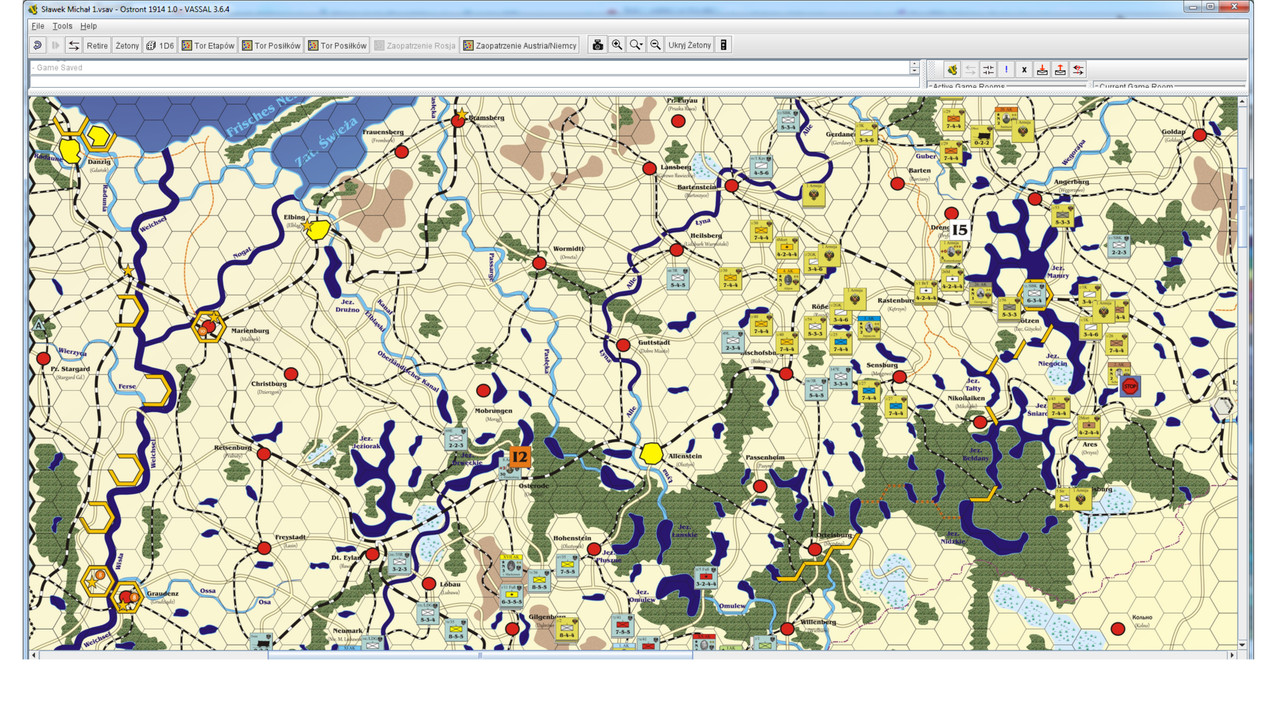Select the white 15 marker counter
The width and height of the screenshot is (1280, 721).
coord(960,230)
